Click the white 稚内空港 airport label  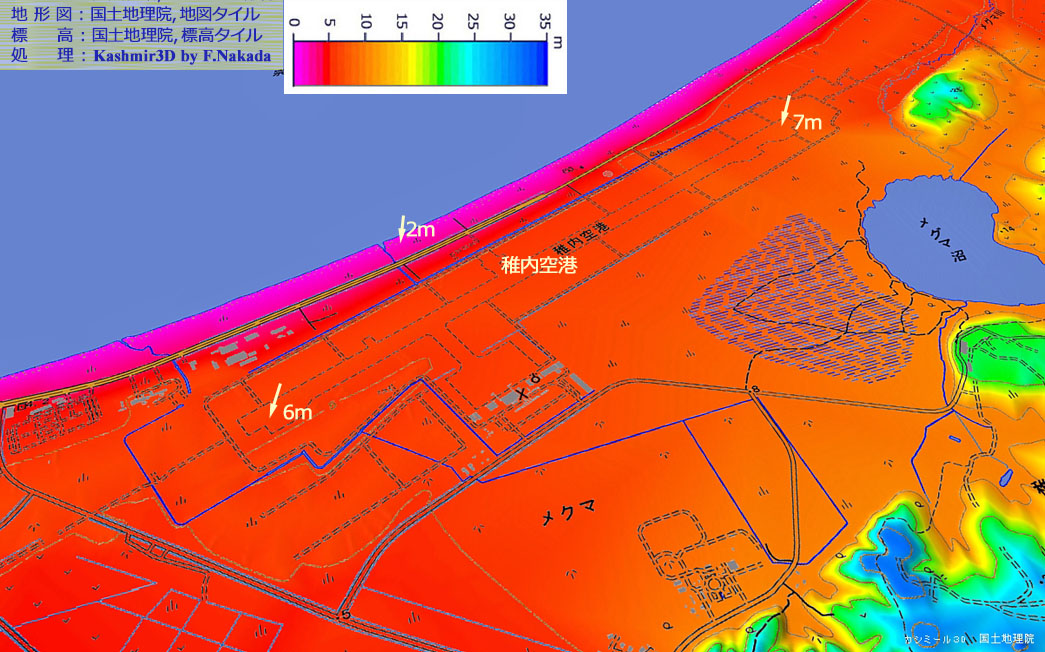[539, 266]
